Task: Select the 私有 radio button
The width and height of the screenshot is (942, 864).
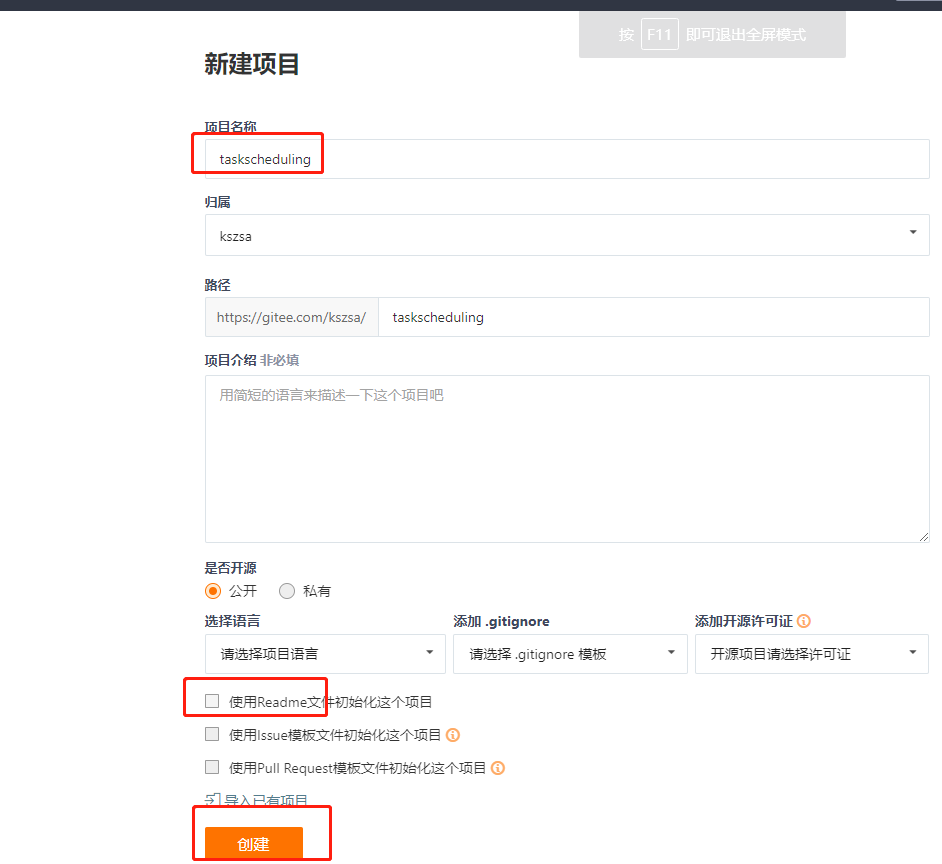Action: coord(287,591)
